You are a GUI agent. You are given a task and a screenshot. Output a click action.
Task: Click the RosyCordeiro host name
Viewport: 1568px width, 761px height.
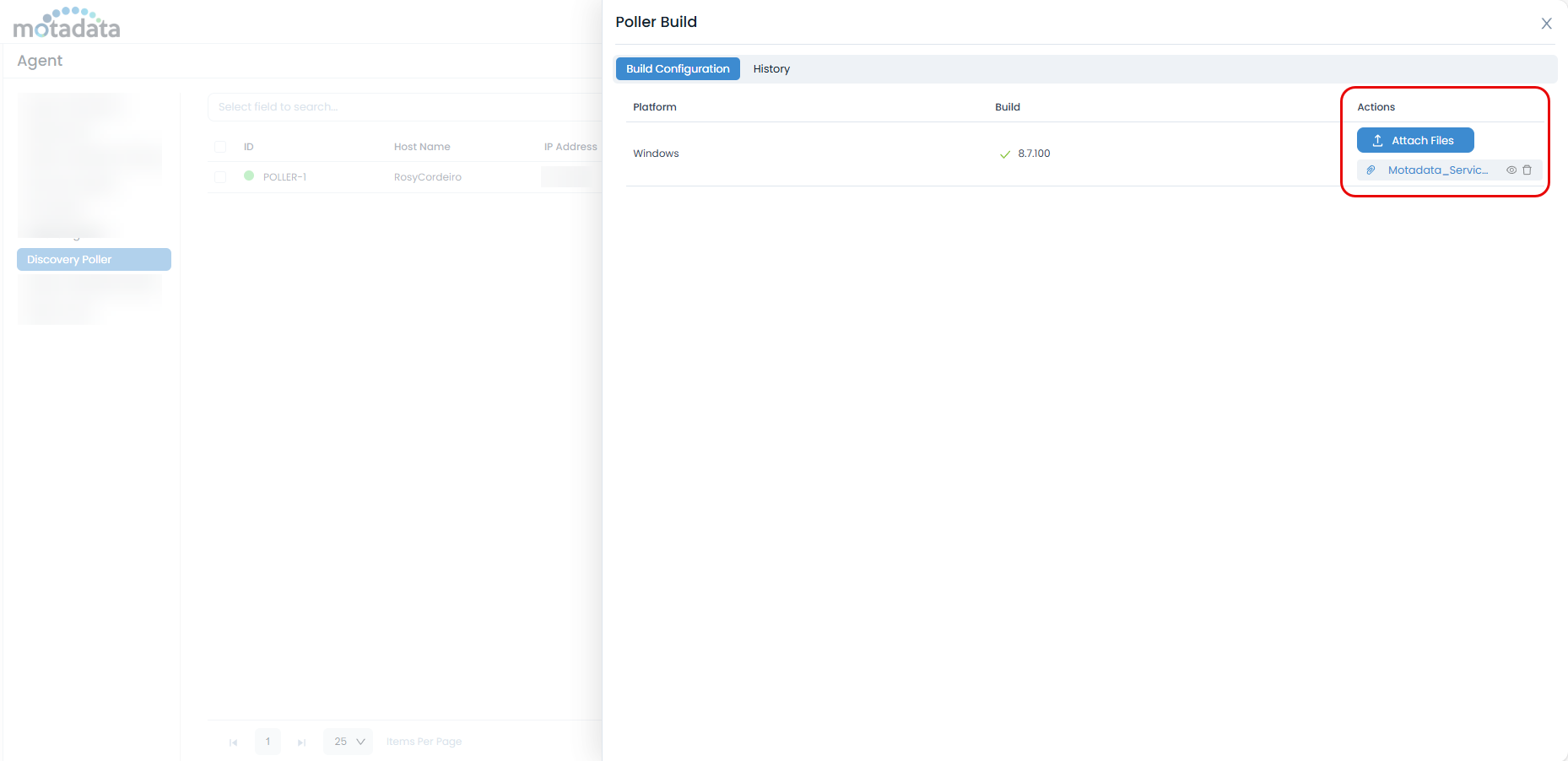[x=427, y=177]
